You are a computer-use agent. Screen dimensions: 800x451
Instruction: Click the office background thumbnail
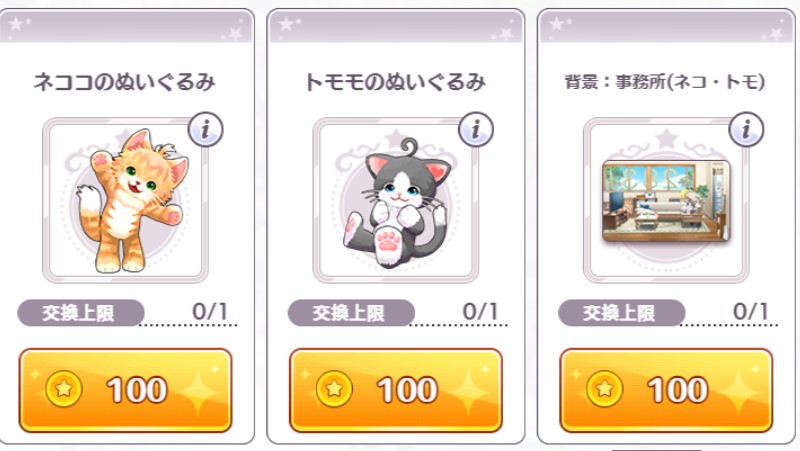[666, 201]
